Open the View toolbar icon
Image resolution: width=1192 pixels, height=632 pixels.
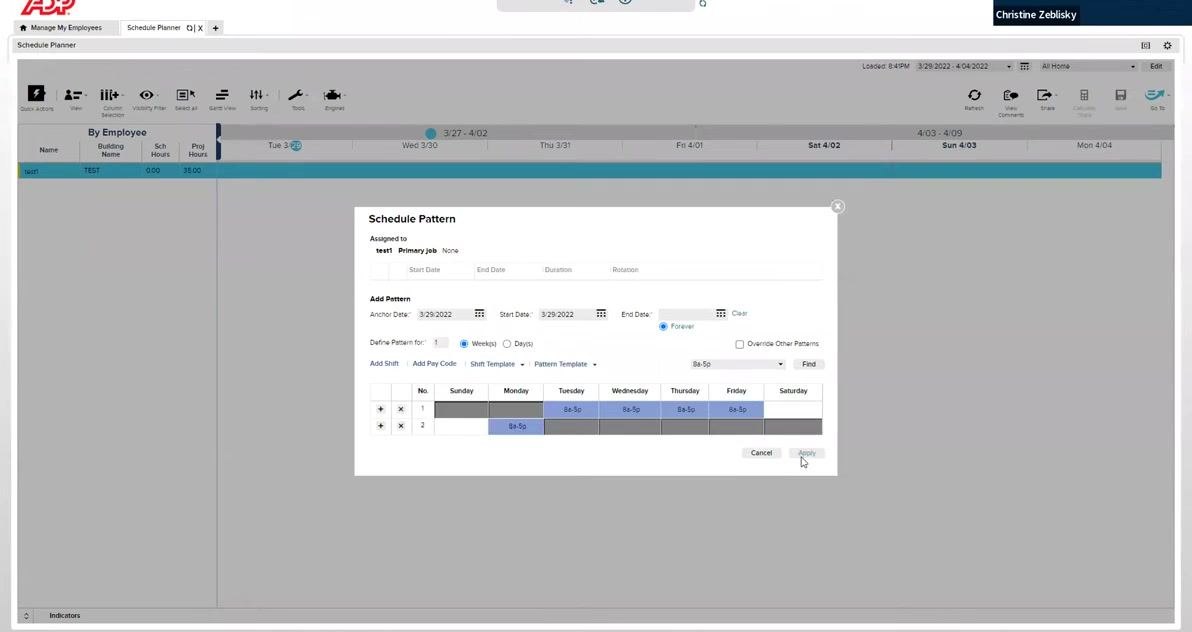73,95
